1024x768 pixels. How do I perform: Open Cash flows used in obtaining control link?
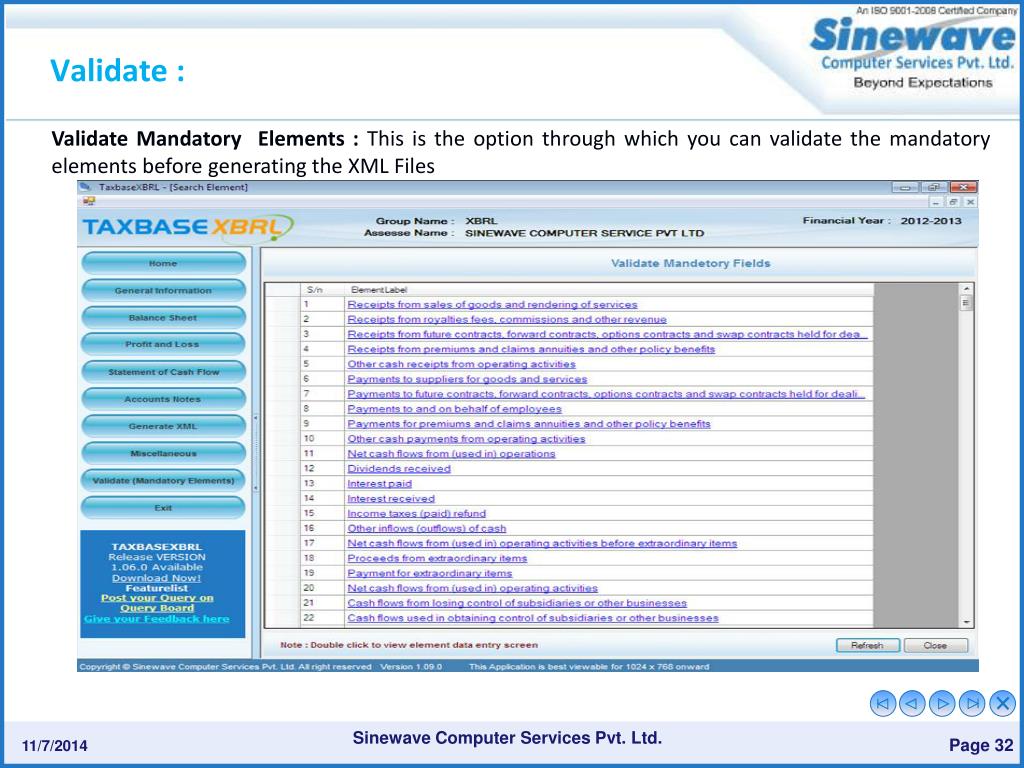pyautogui.click(x=533, y=618)
